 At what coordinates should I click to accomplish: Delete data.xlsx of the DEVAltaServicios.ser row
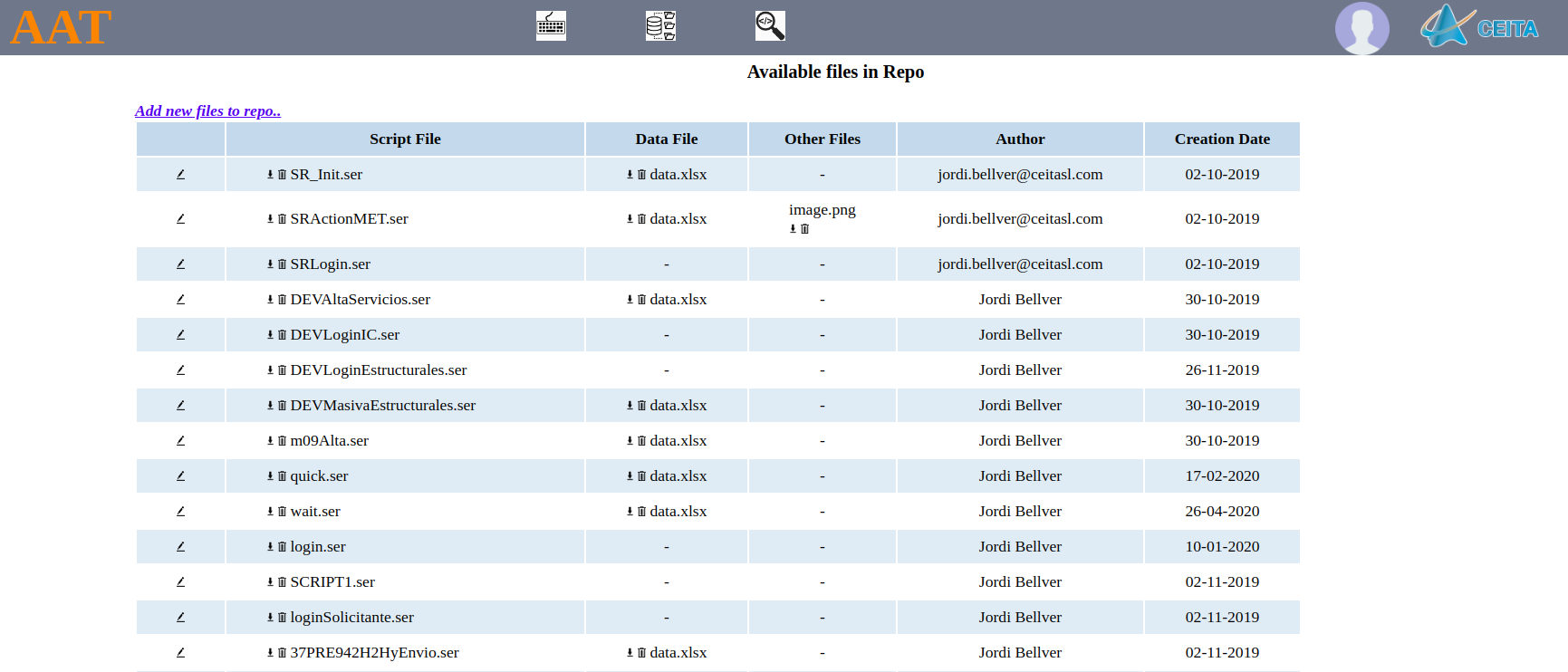coord(641,300)
